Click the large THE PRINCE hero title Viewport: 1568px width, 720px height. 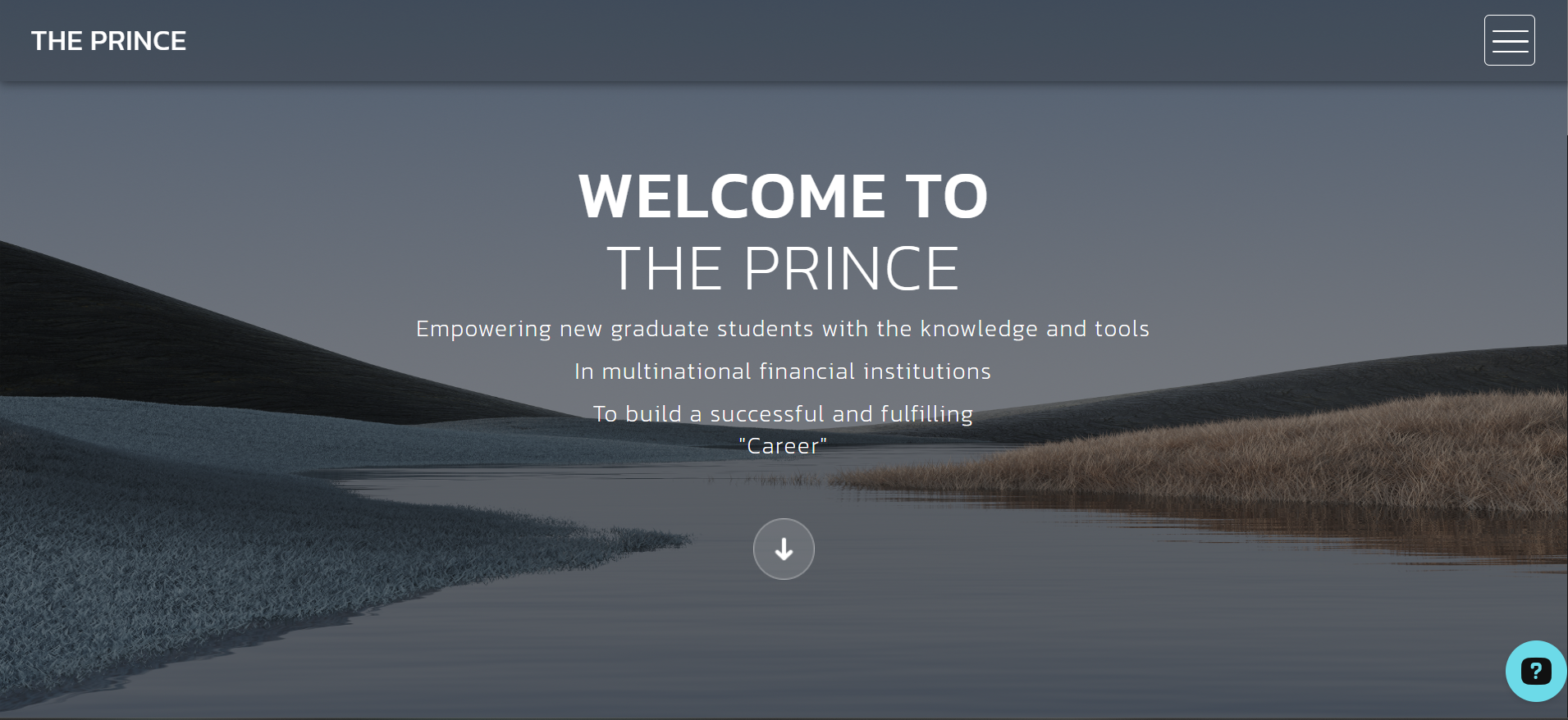click(784, 268)
